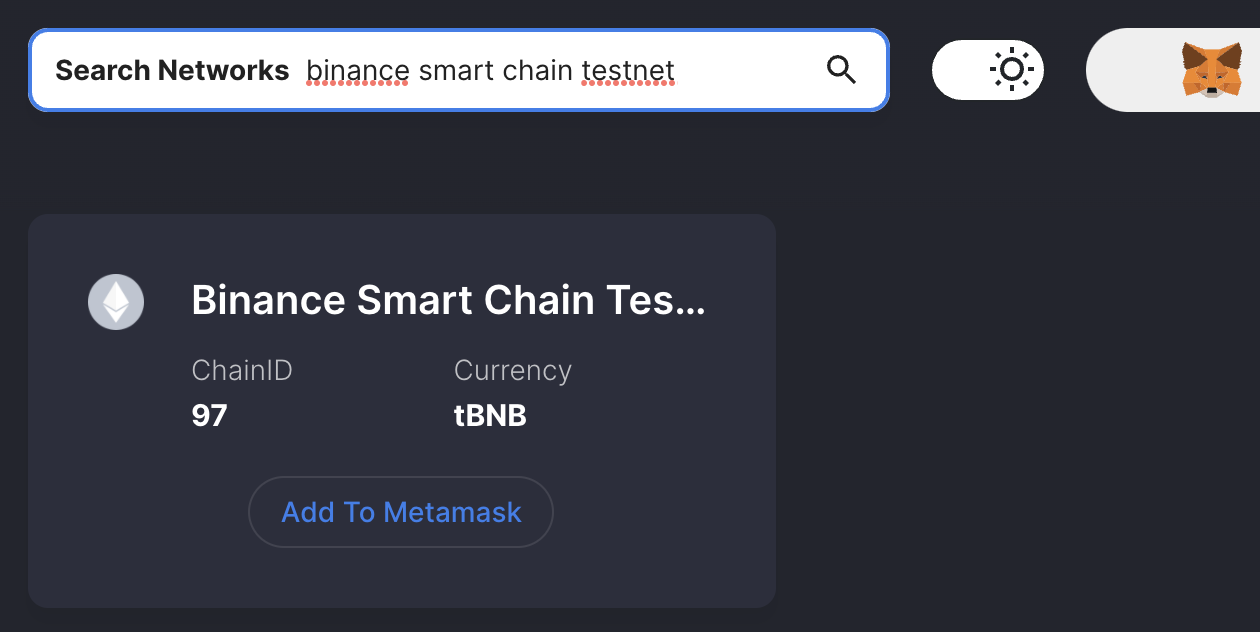Screen dimensions: 1260x632
Task: Click the ChainID label
Action: pyautogui.click(x=242, y=371)
